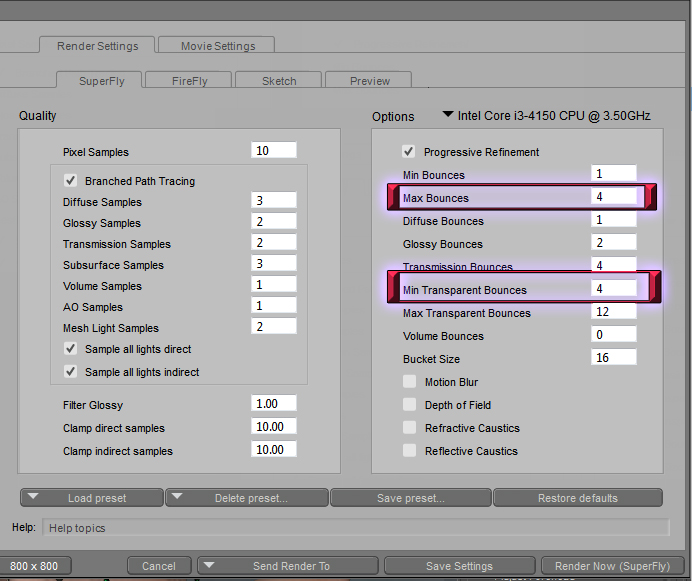Enable the Motion Blur checkbox
The width and height of the screenshot is (692, 581).
[x=409, y=382]
